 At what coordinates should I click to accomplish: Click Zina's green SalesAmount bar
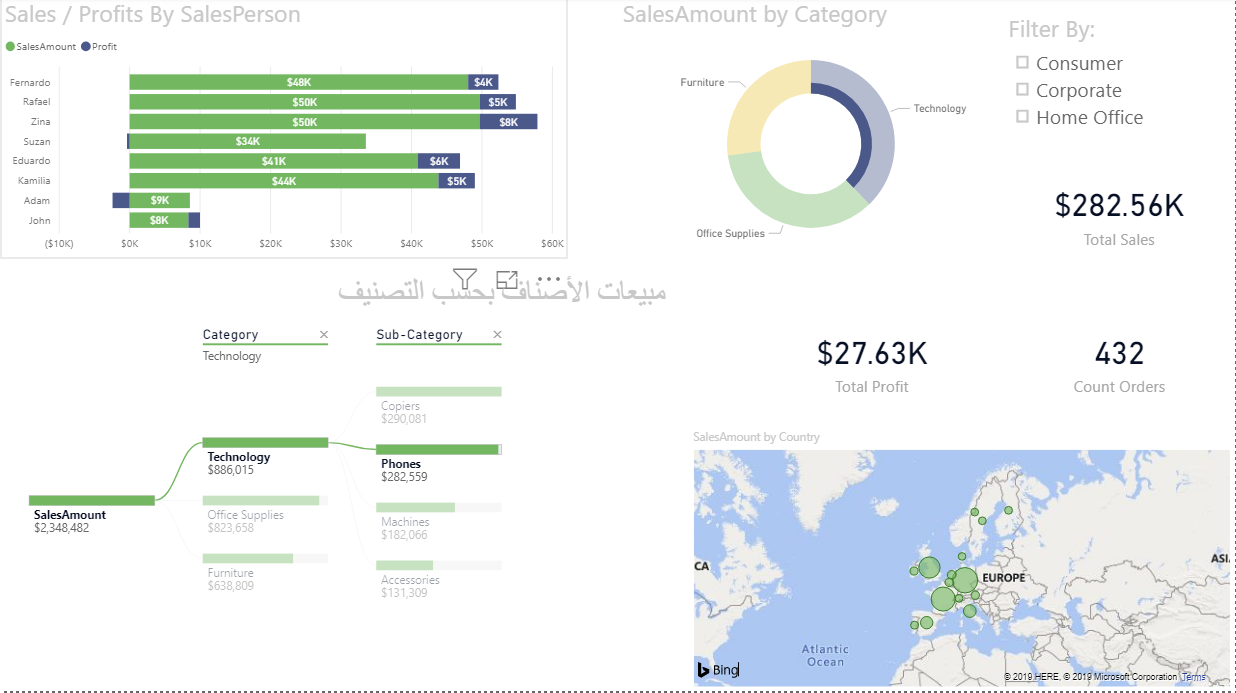pyautogui.click(x=304, y=121)
